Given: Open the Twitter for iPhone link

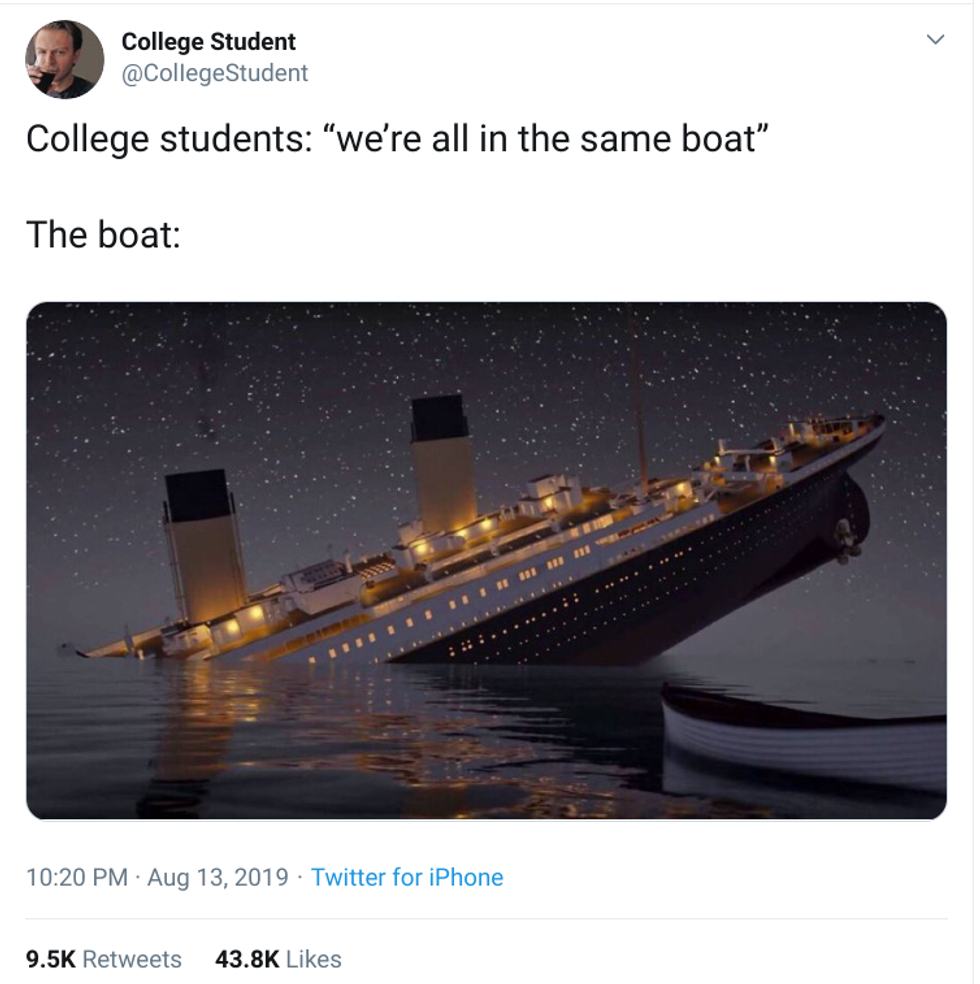Looking at the screenshot, I should tap(407, 877).
